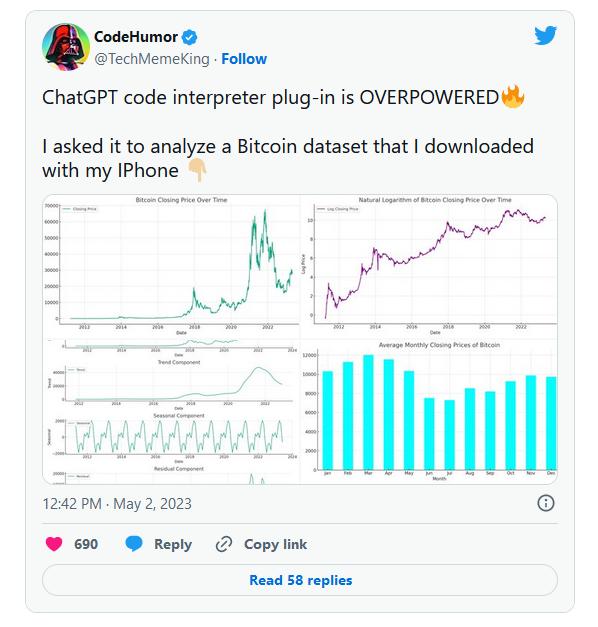Follow the @TechMemeKing account
This screenshot has height=627, width=598.
pyautogui.click(x=244, y=59)
